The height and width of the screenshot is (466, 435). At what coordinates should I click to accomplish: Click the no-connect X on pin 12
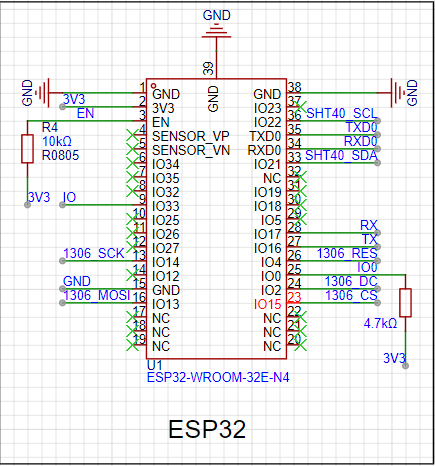point(132,247)
